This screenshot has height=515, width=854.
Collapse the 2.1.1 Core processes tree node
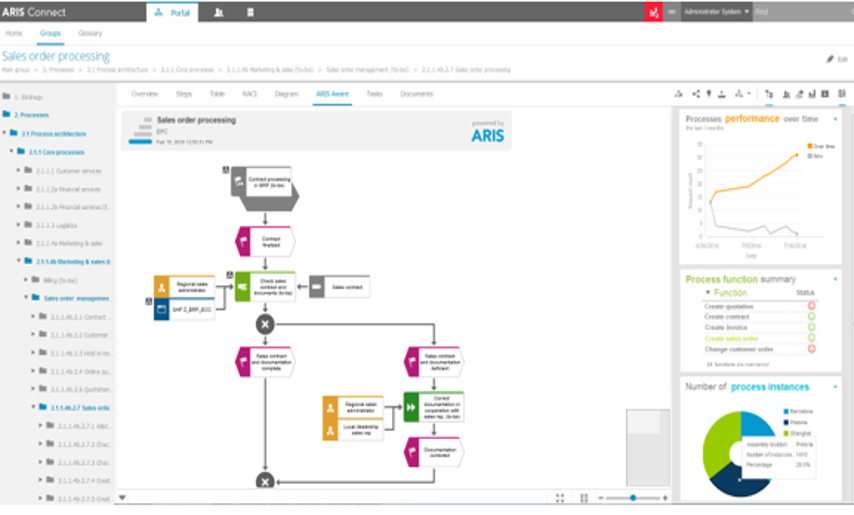pyautogui.click(x=12, y=151)
